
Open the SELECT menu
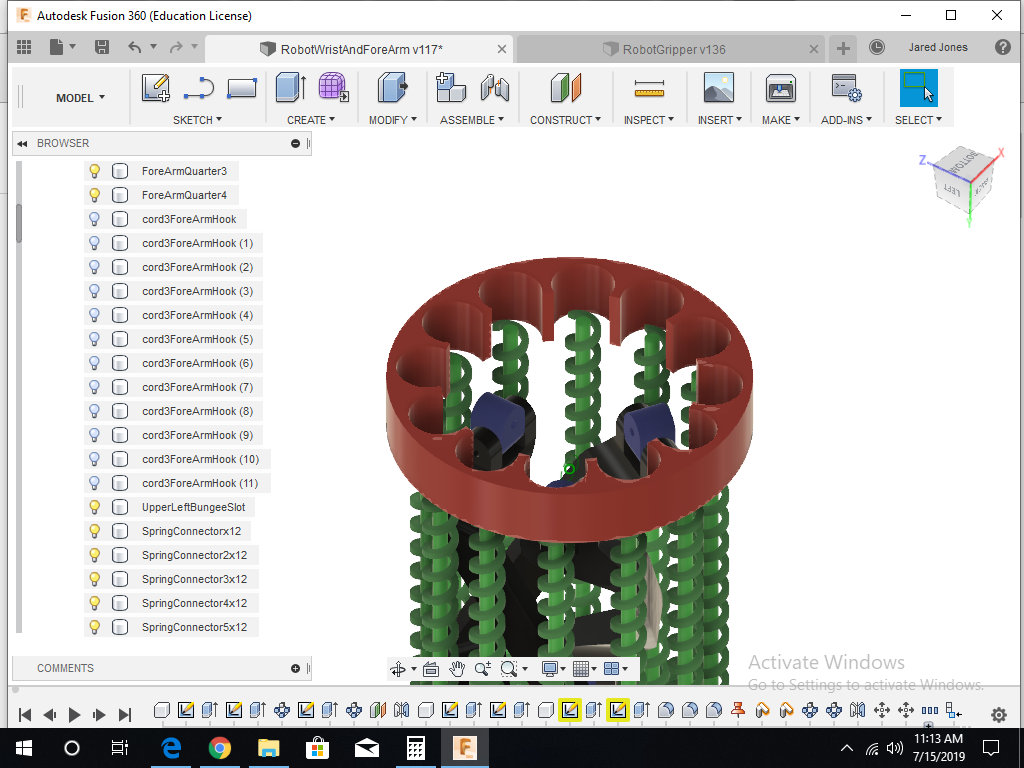918,120
